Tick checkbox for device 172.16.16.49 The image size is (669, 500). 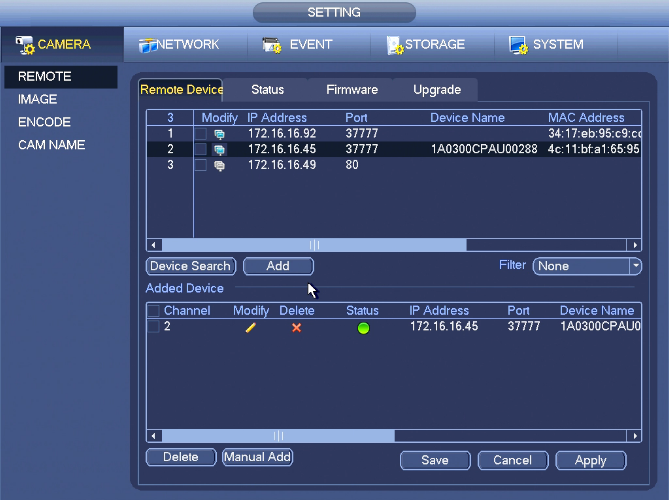(x=201, y=165)
